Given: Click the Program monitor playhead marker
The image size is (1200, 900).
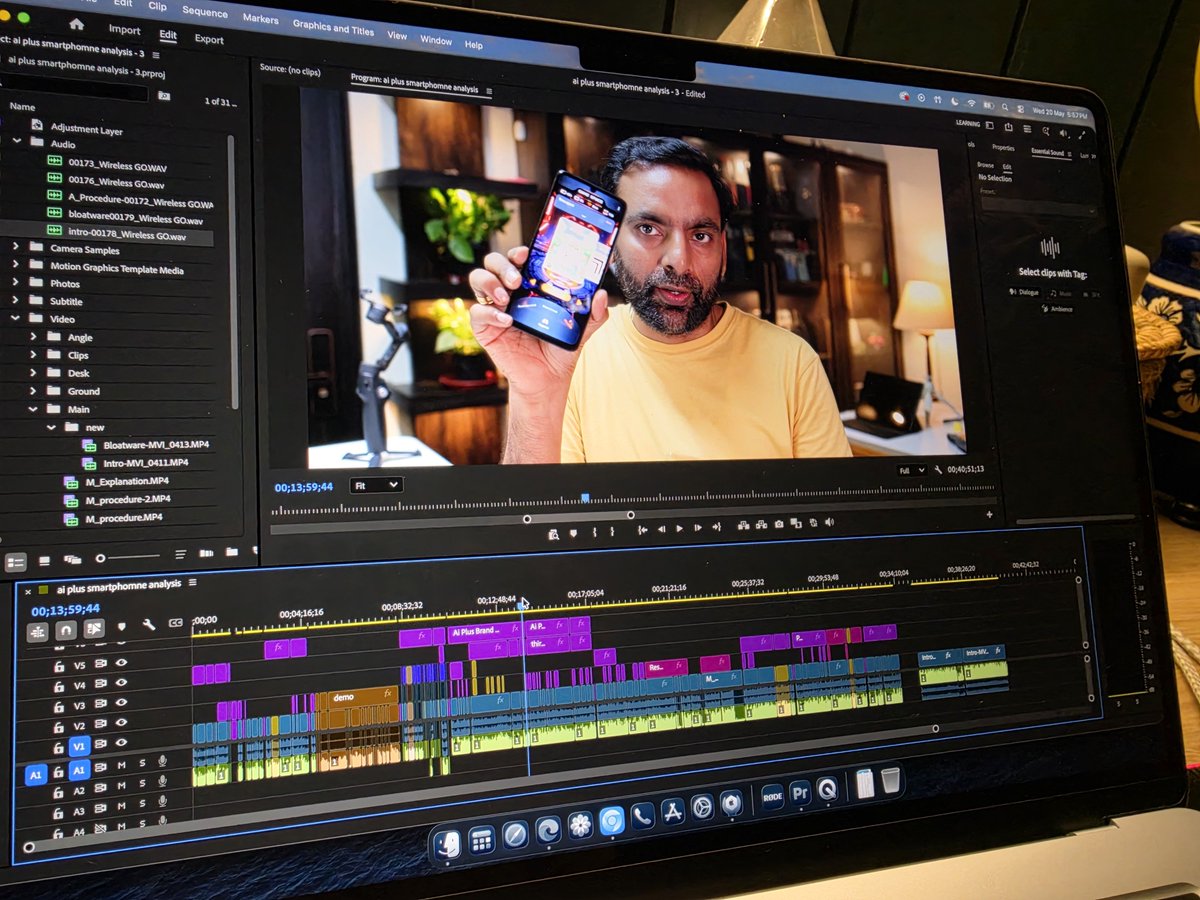Looking at the screenshot, I should click(585, 497).
